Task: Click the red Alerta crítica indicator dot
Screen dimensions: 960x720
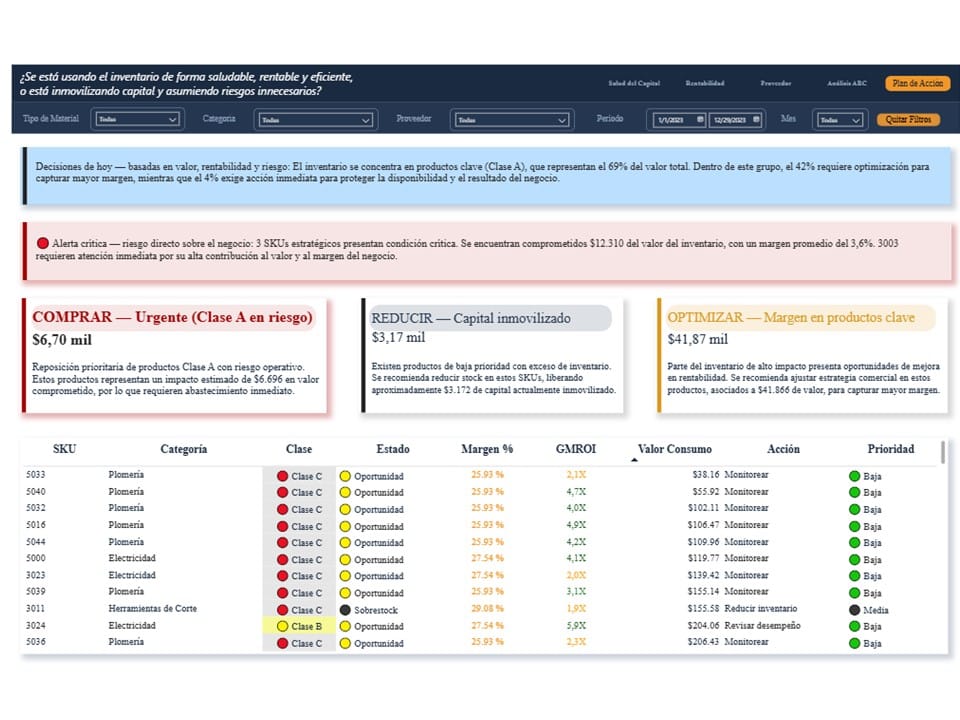Action: pyautogui.click(x=42, y=243)
